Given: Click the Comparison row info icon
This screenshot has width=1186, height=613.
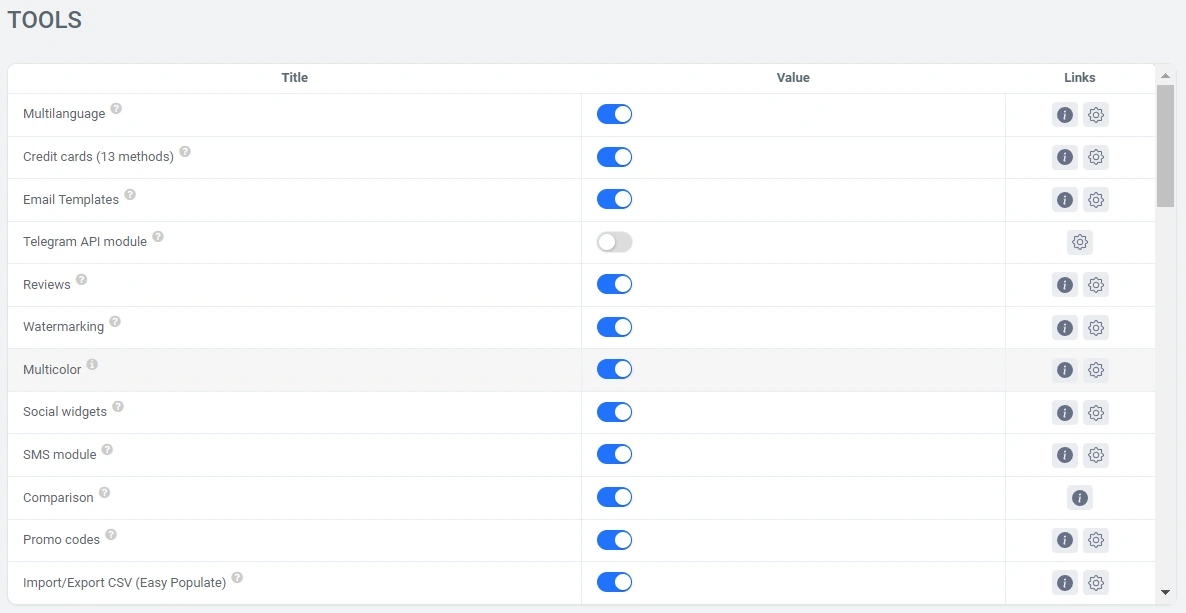Looking at the screenshot, I should [x=1079, y=497].
